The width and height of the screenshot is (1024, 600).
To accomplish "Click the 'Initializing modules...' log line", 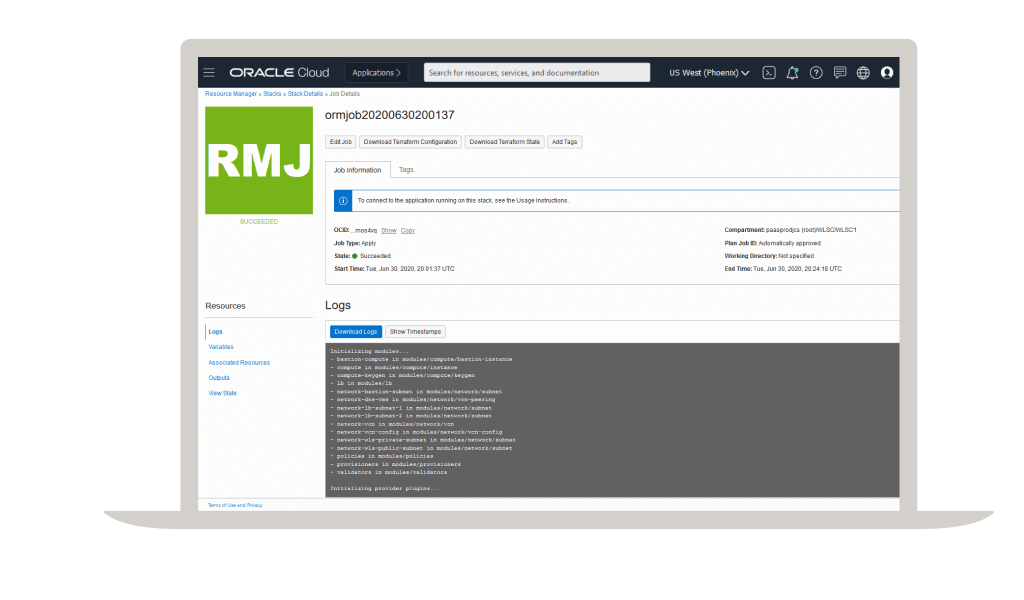I will 370,351.
